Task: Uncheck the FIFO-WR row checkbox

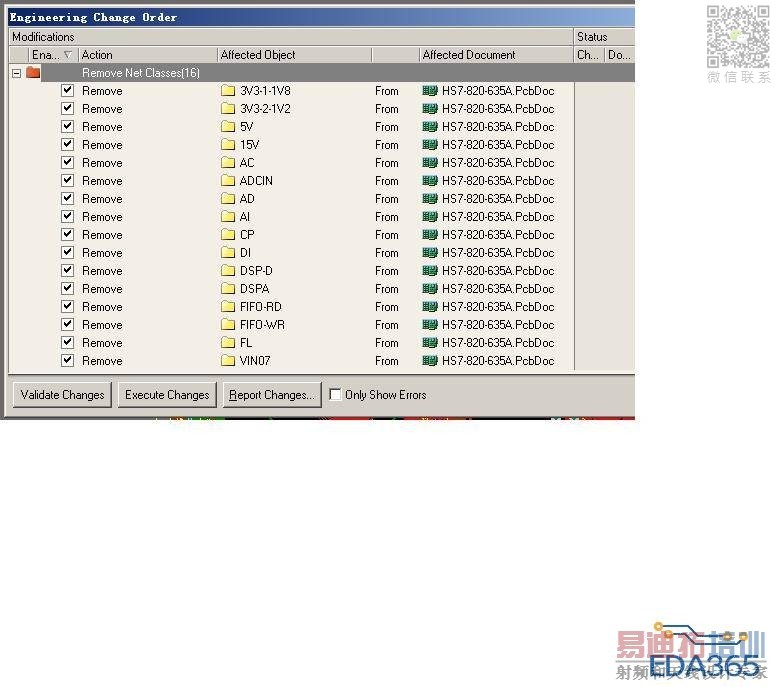Action: 67,324
